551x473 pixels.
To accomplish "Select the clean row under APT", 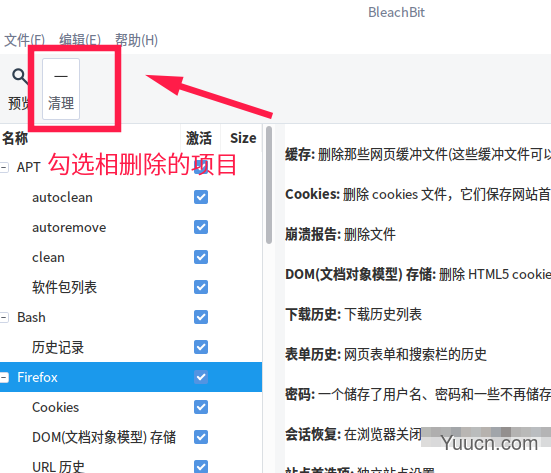I will [131, 258].
